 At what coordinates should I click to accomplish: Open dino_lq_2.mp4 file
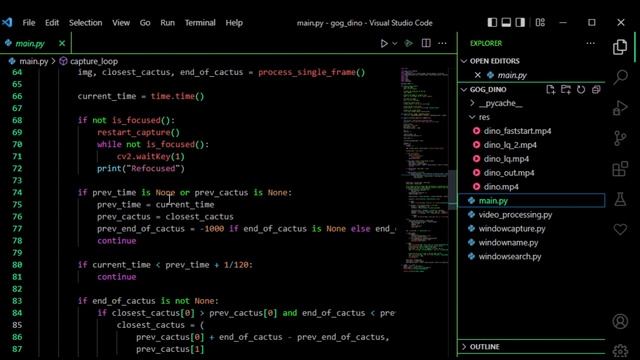pos(510,145)
